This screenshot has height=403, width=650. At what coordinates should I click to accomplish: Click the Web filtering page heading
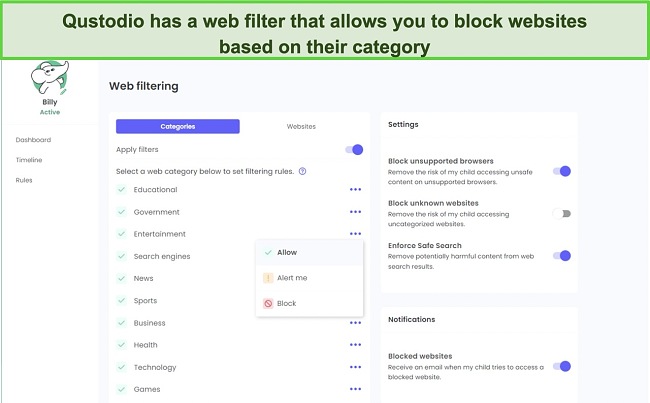pos(144,86)
